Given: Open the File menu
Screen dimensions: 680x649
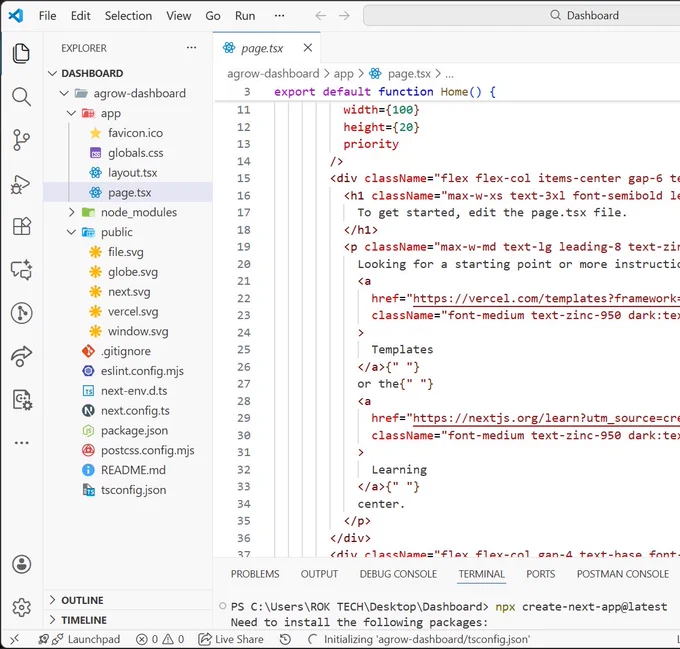Looking at the screenshot, I should click(x=47, y=16).
